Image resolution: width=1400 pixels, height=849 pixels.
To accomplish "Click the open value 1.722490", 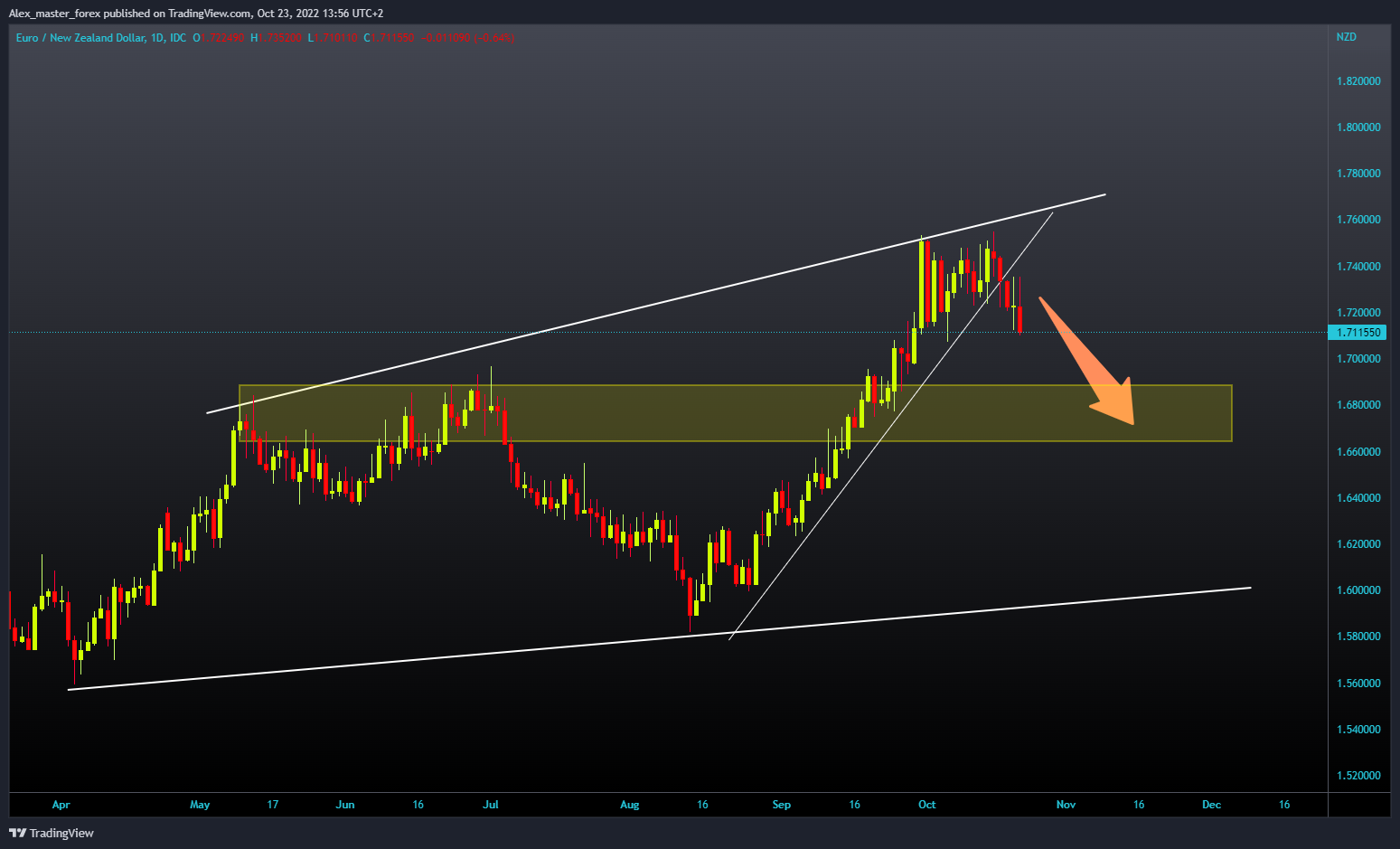I will pyautogui.click(x=223, y=38).
